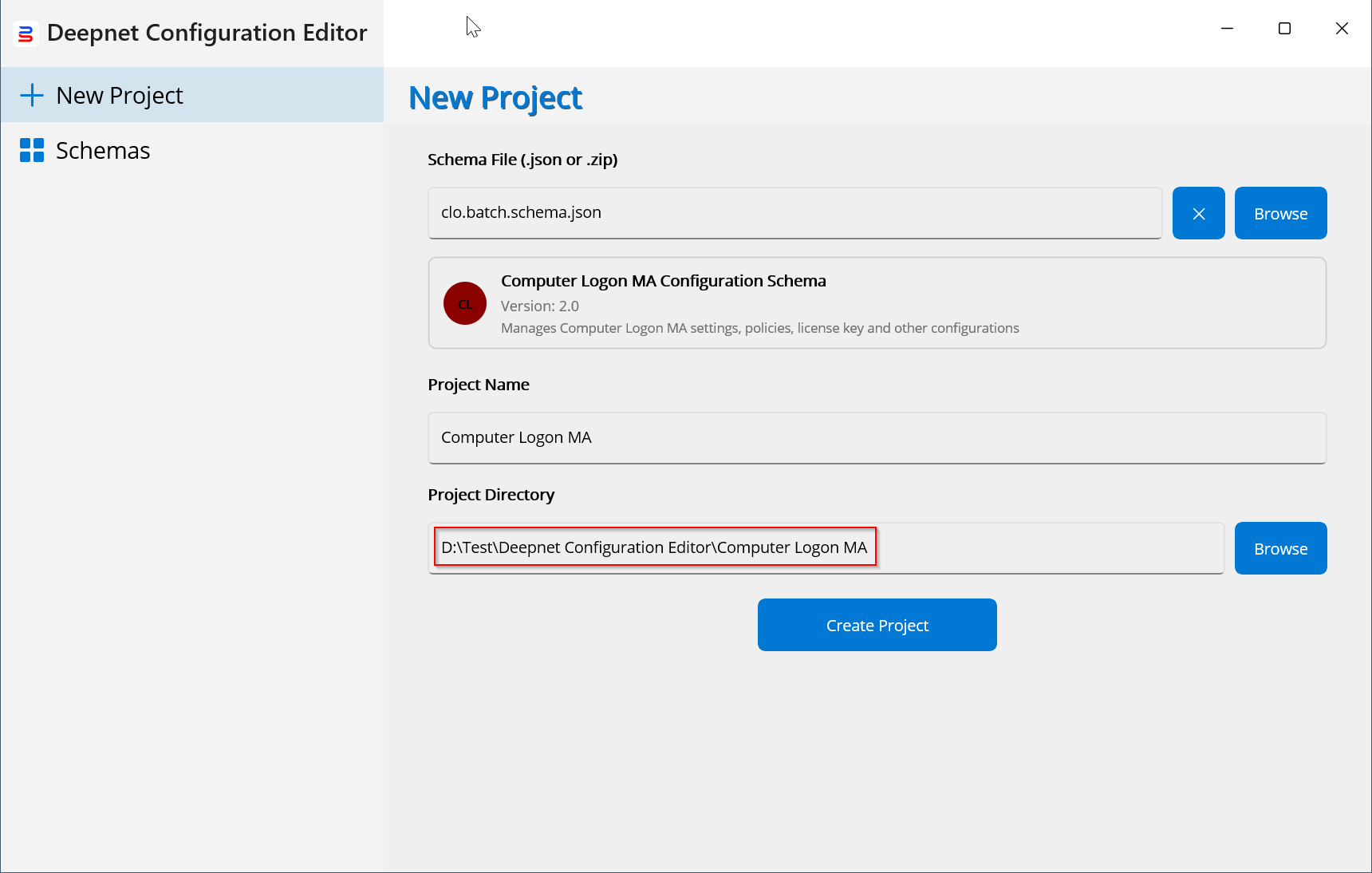Select the New Project sidebar label
The width and height of the screenshot is (1372, 873).
tap(120, 96)
